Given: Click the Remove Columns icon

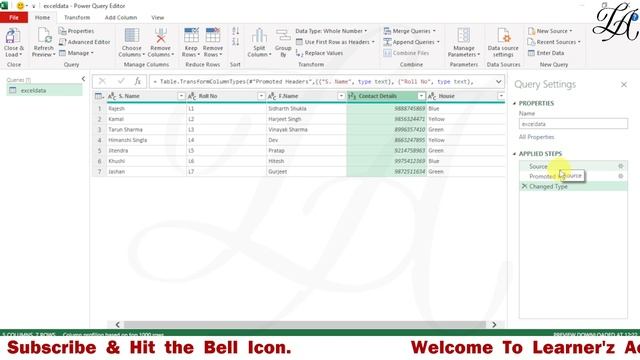Looking at the screenshot, I should (160, 36).
